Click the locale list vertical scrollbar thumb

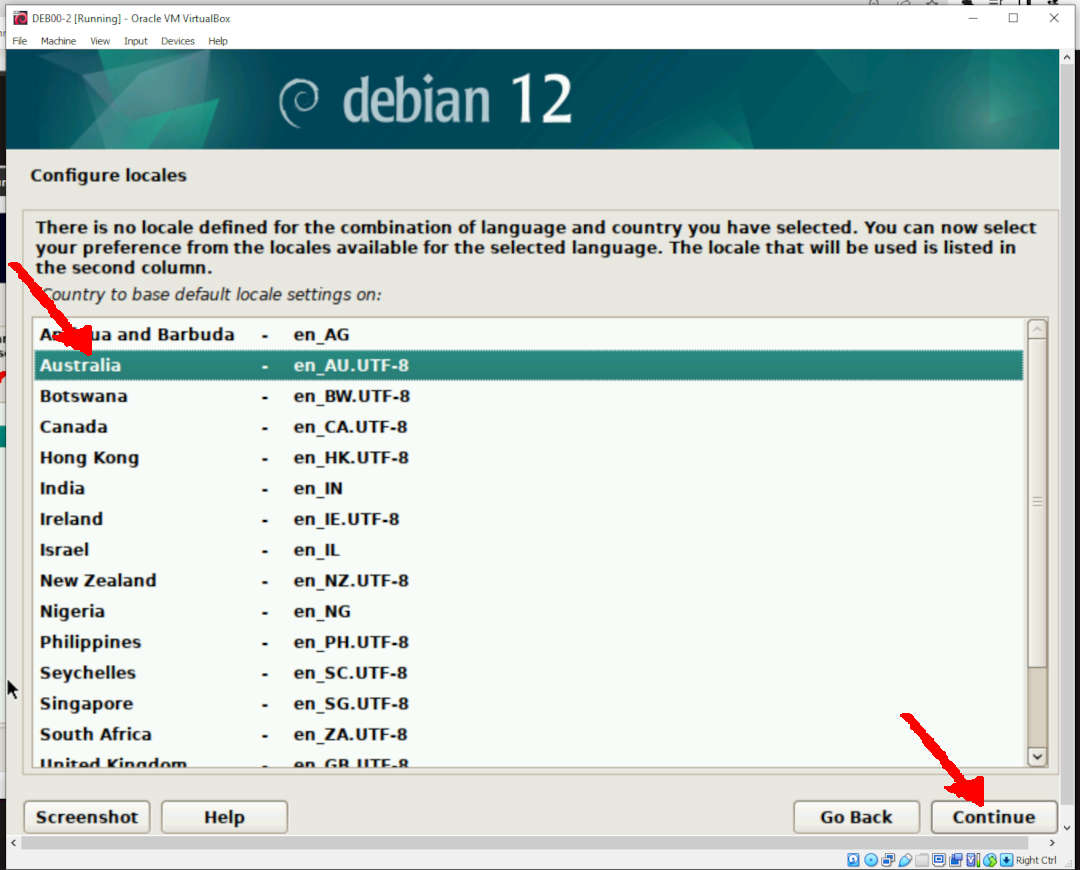click(x=1037, y=502)
